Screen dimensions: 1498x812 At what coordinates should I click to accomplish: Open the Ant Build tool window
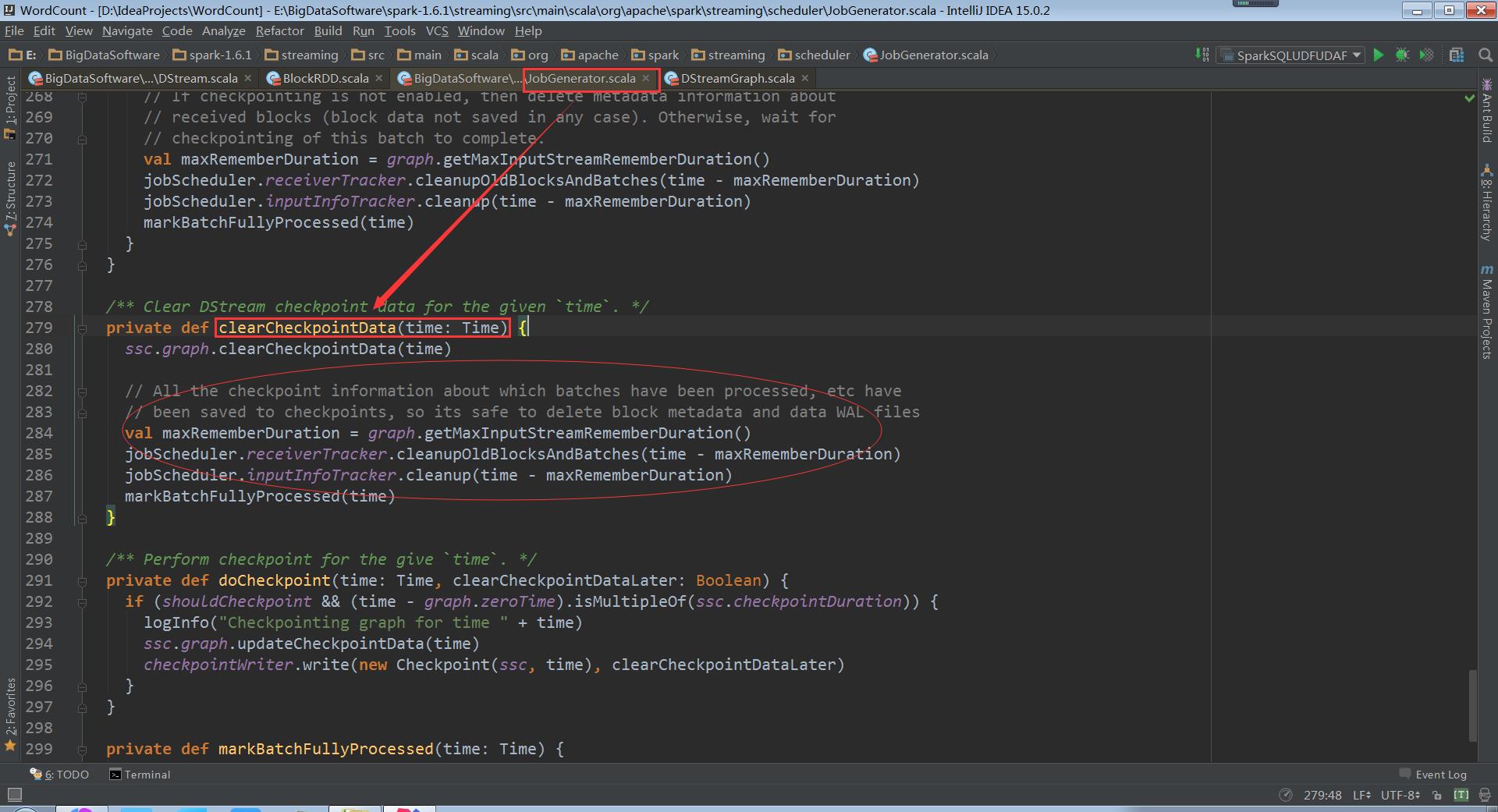point(1486,110)
